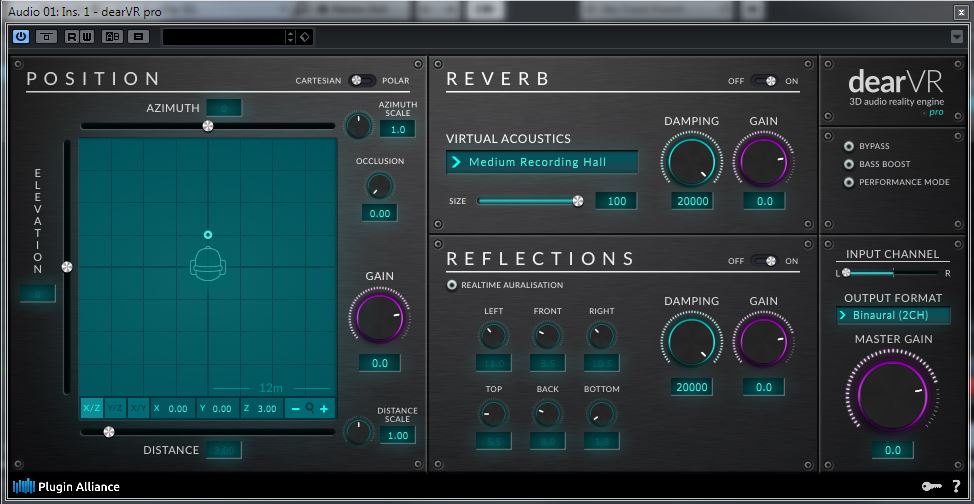Screen dimensions: 974x504
Task: Click the Reverb Damping knob
Action: pyautogui.click(x=692, y=162)
